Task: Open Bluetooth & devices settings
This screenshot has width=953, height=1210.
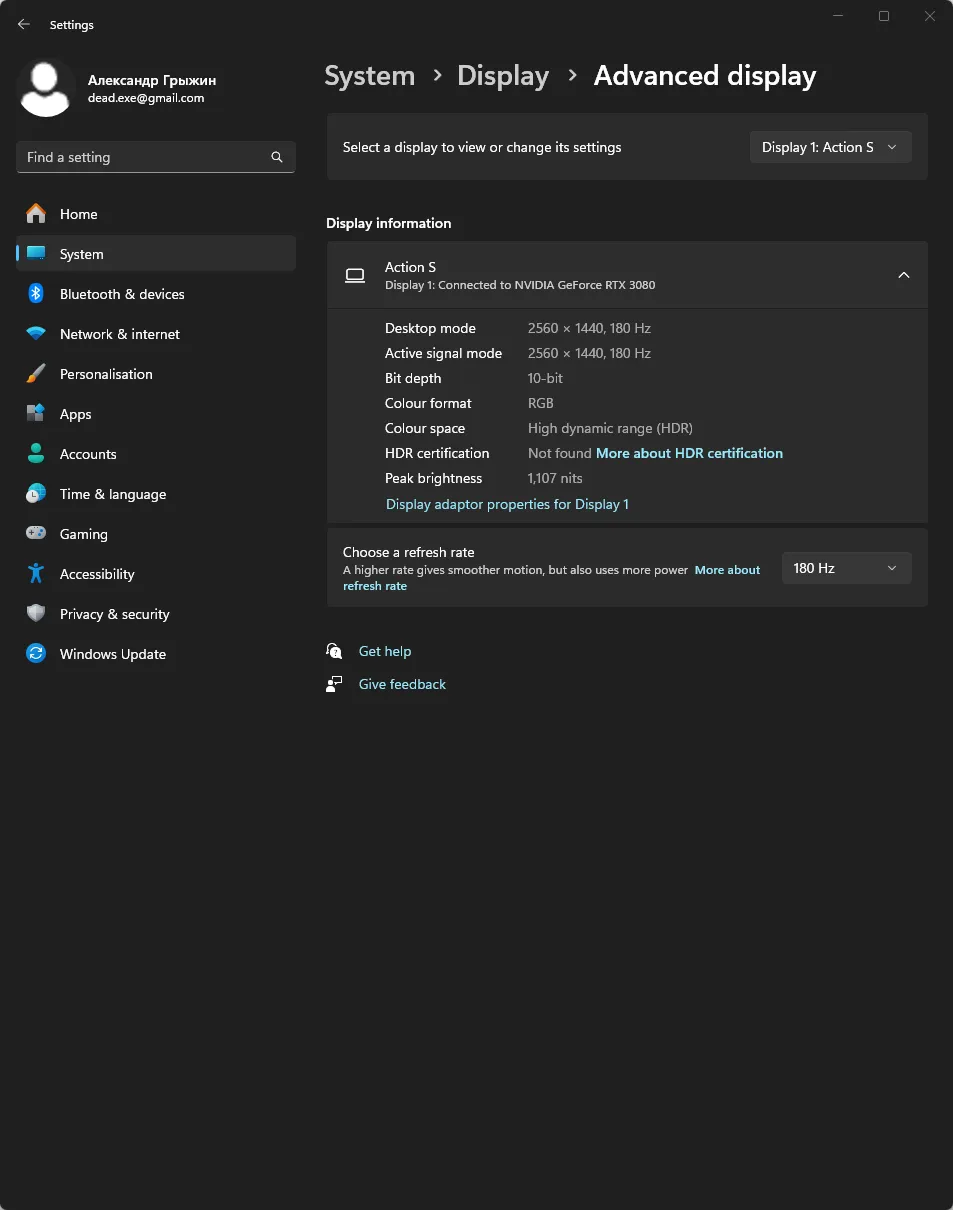Action: pyautogui.click(x=122, y=294)
